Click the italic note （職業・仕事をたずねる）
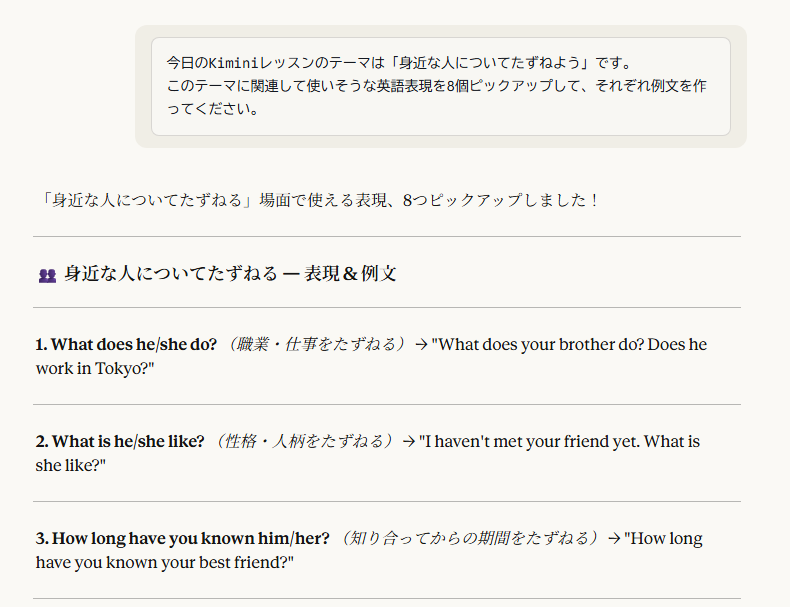The width and height of the screenshot is (790, 607). 315,344
